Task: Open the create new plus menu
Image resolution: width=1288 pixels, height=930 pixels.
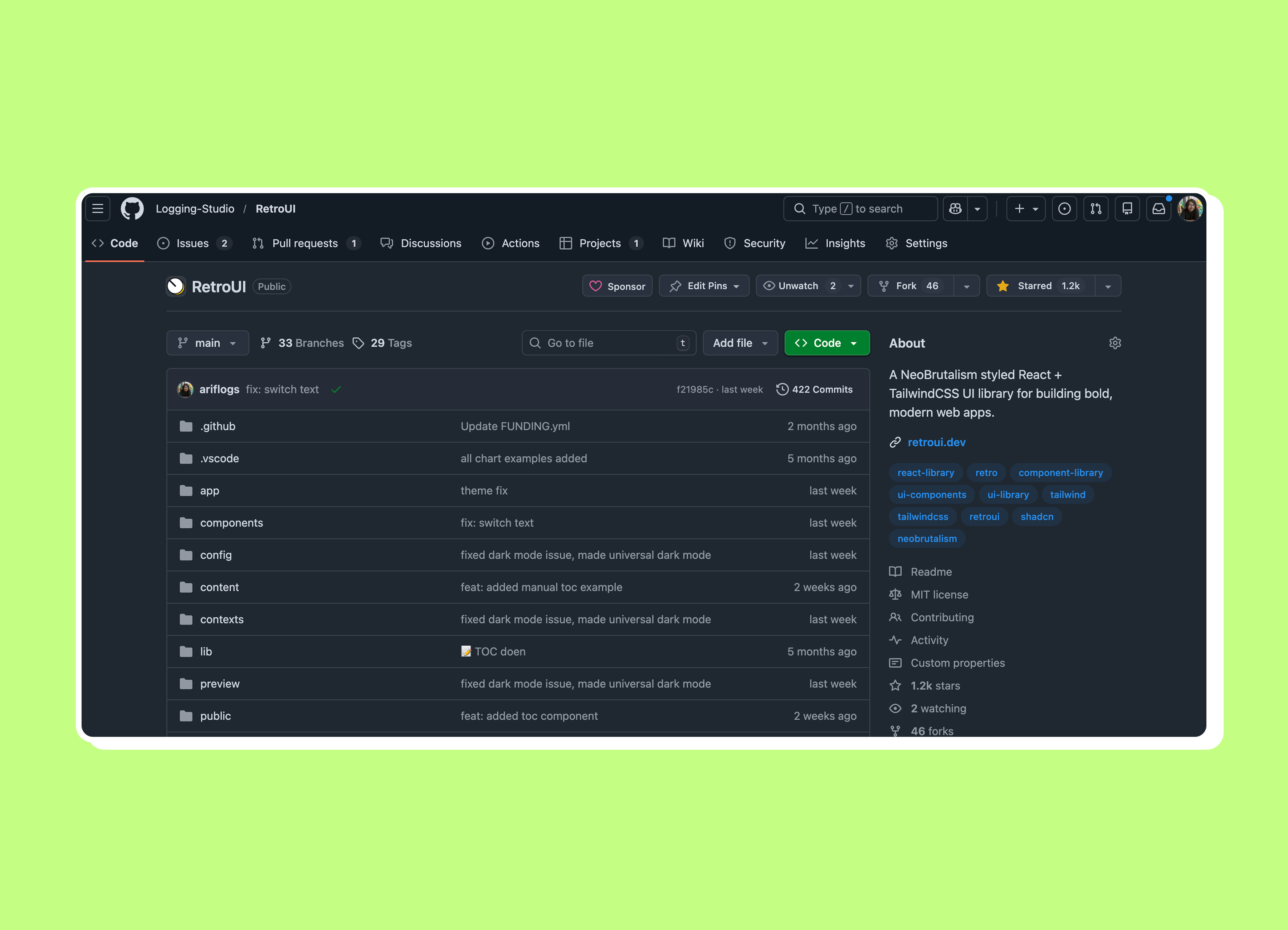Action: pos(1026,209)
